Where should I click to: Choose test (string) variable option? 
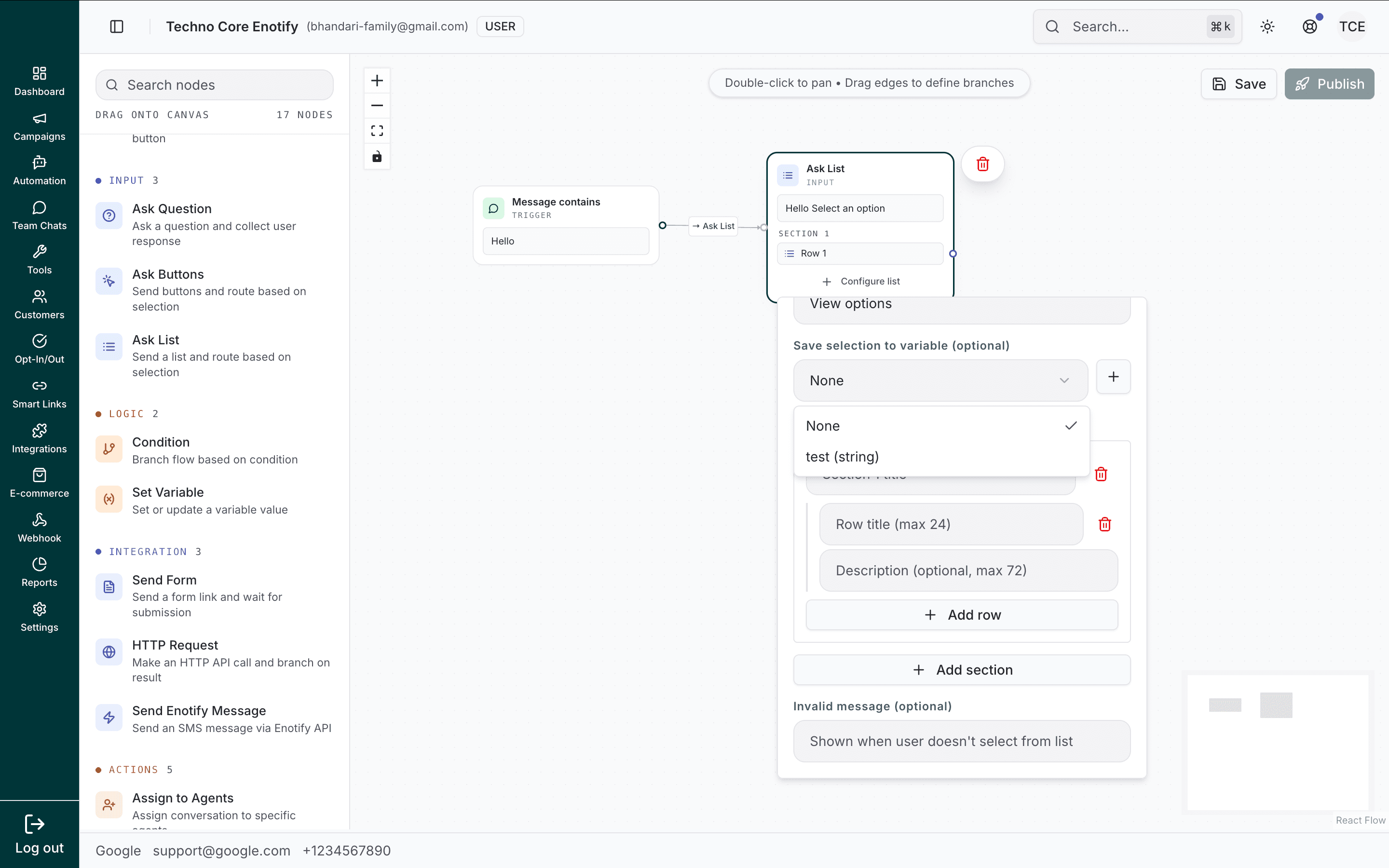coord(941,457)
